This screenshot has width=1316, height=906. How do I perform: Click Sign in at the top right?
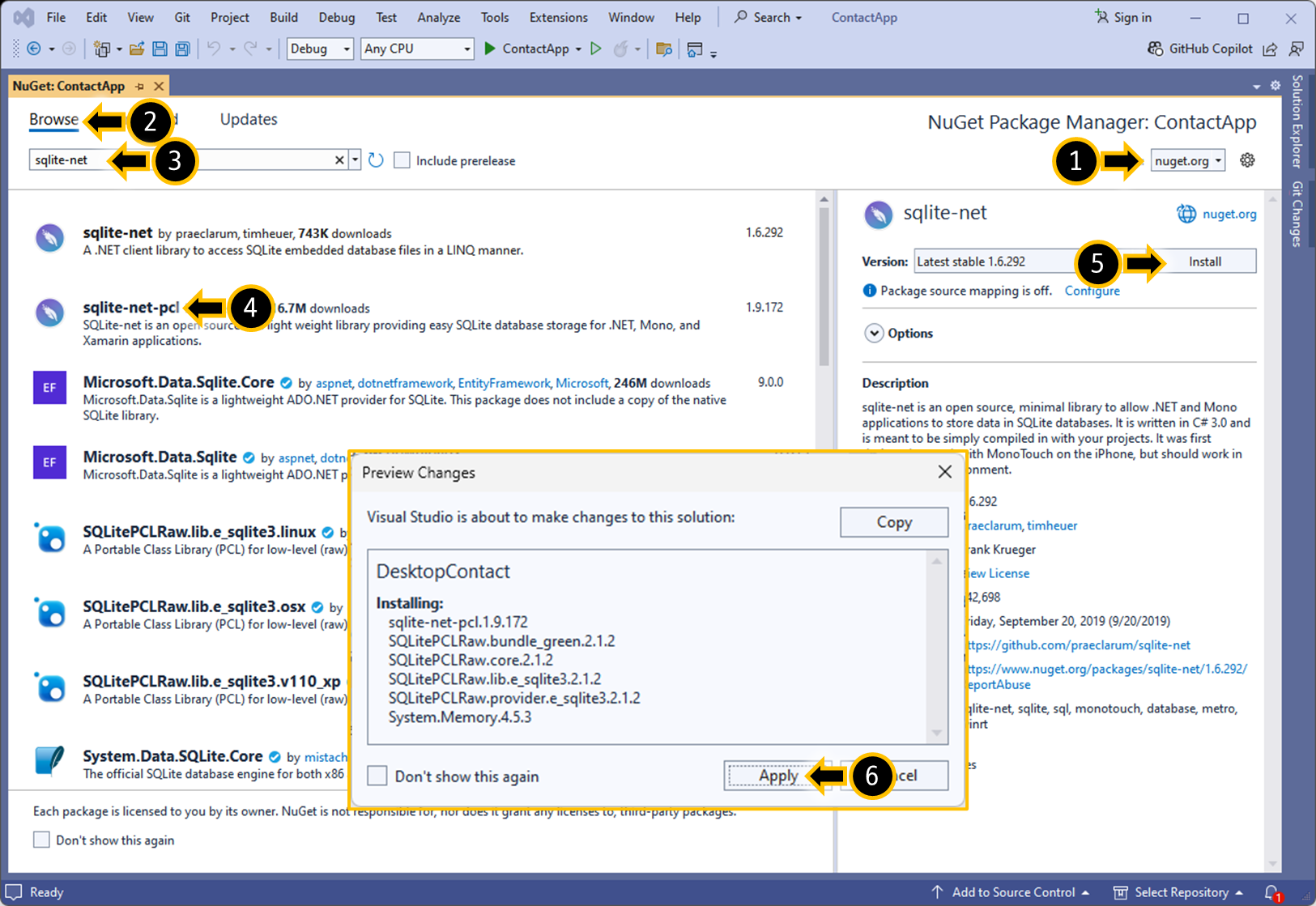(1122, 17)
